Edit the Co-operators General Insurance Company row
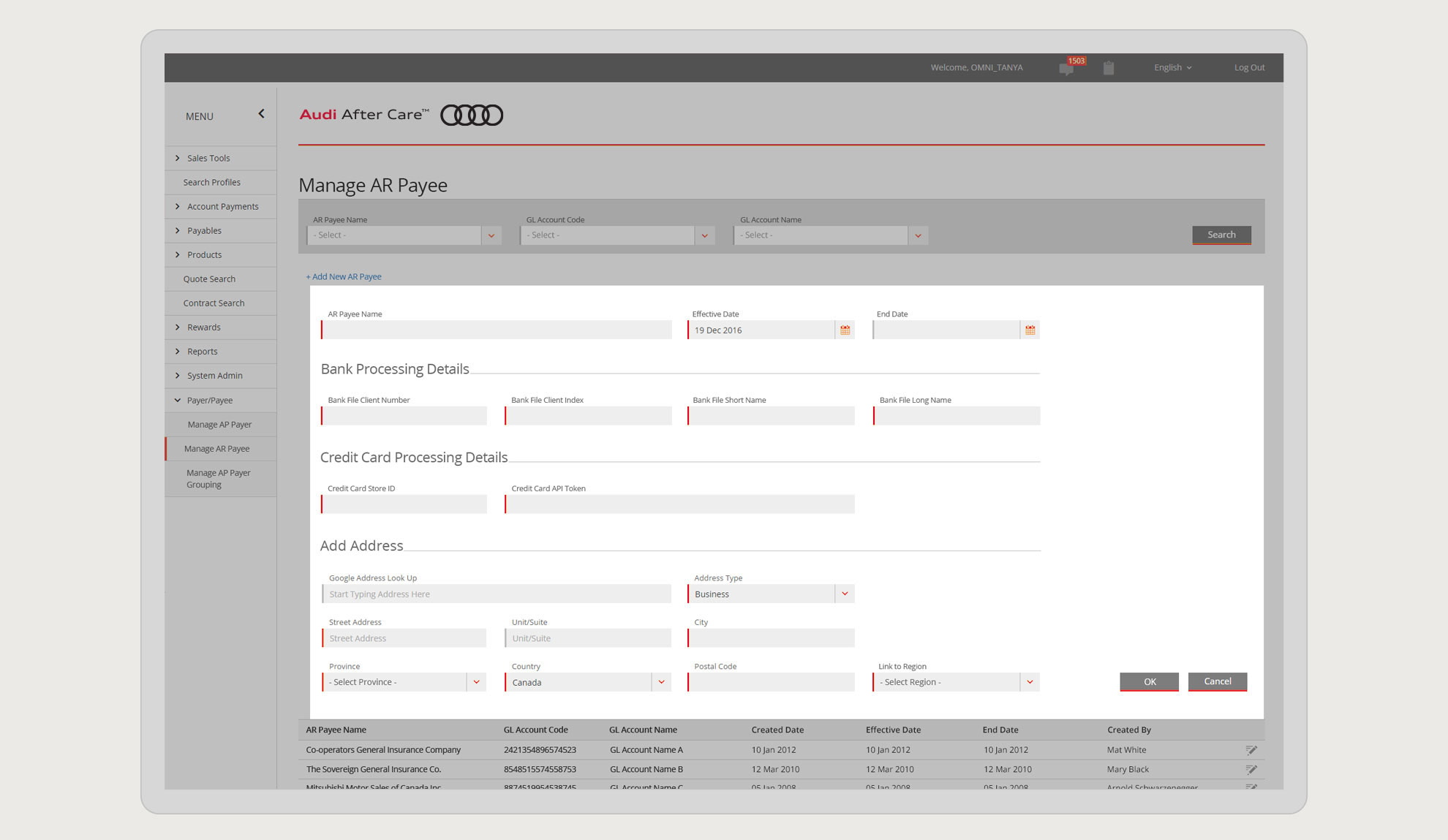 (x=1251, y=750)
